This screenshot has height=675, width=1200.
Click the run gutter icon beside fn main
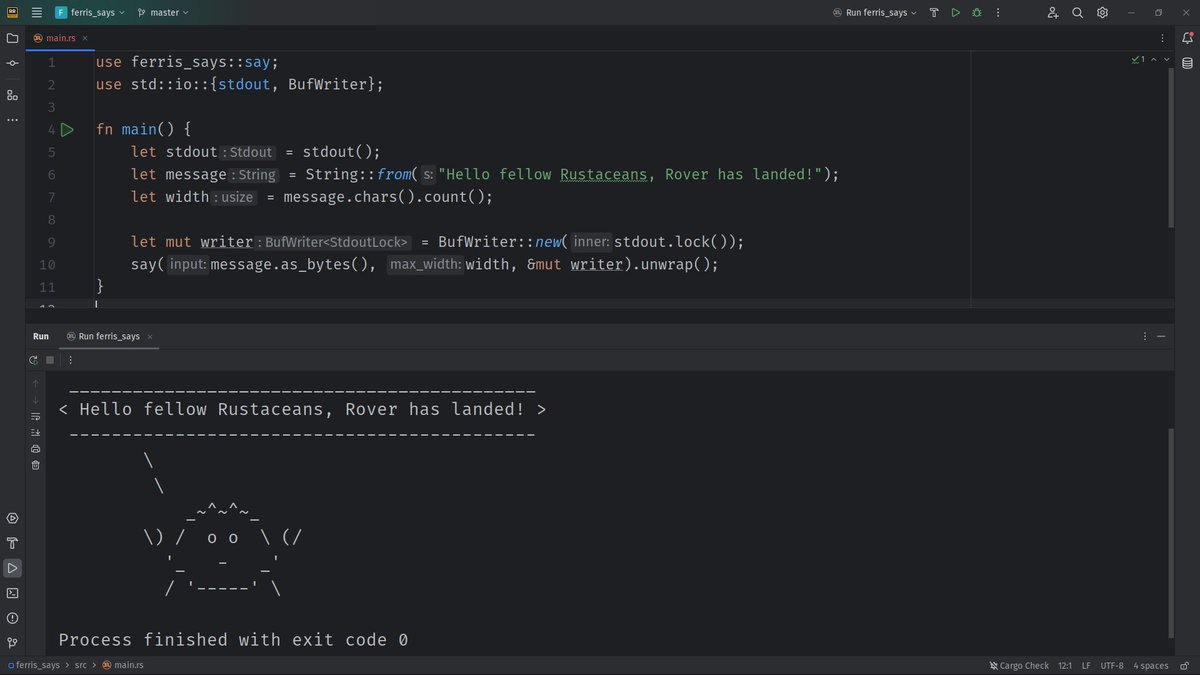(x=67, y=130)
